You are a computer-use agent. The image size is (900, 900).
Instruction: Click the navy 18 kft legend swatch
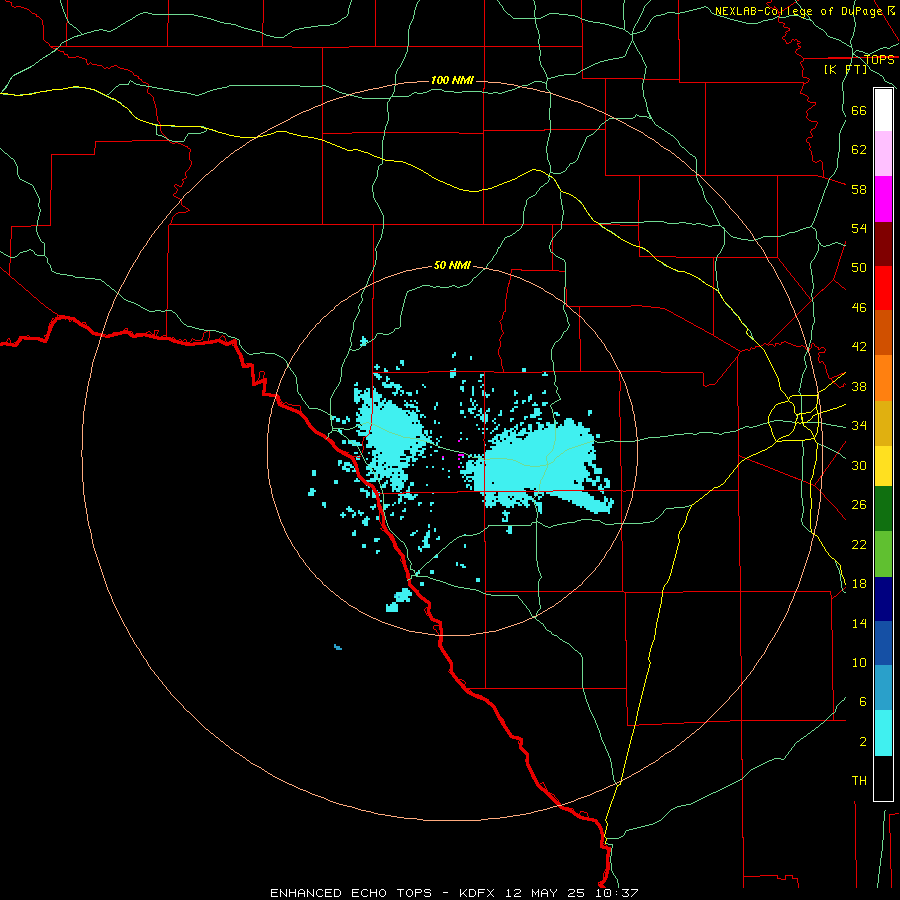coord(883,599)
